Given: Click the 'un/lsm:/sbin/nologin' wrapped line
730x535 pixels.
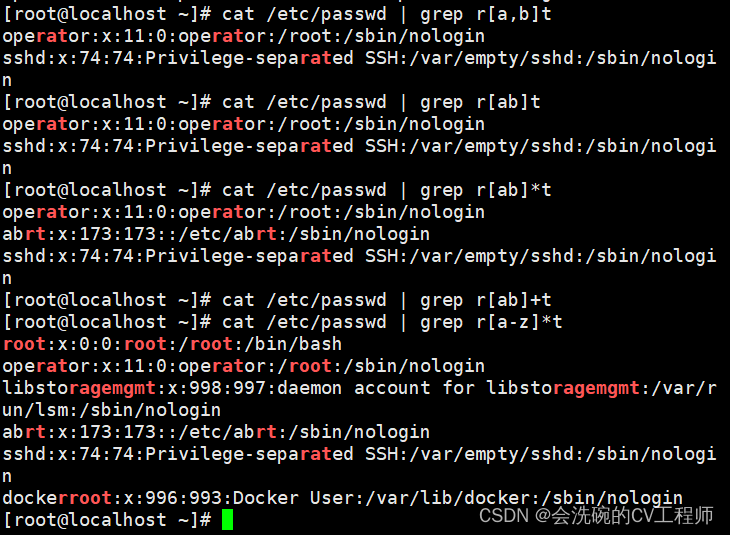Looking at the screenshot, I should pos(112,410).
